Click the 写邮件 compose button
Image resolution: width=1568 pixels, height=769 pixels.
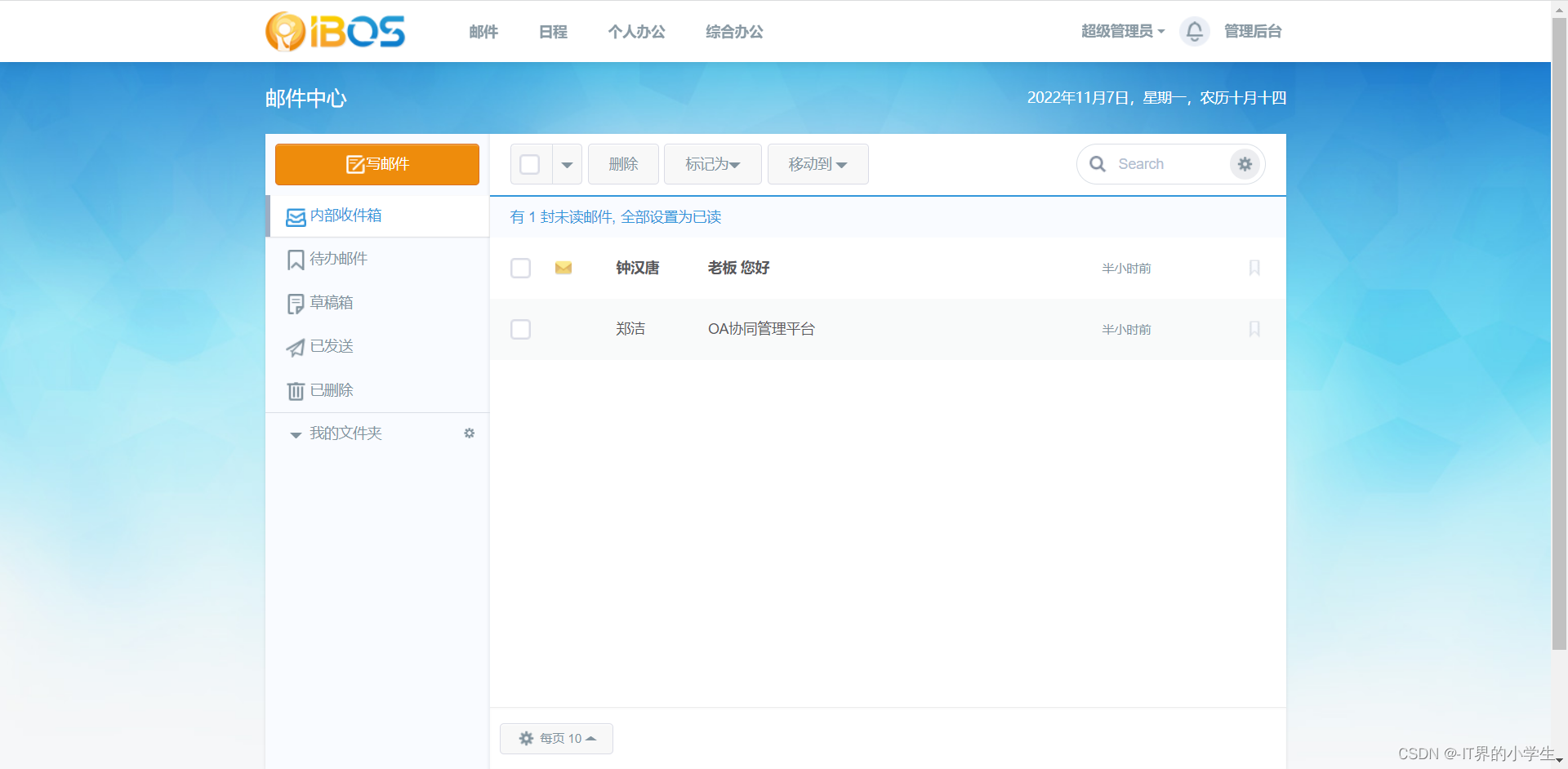click(376, 163)
